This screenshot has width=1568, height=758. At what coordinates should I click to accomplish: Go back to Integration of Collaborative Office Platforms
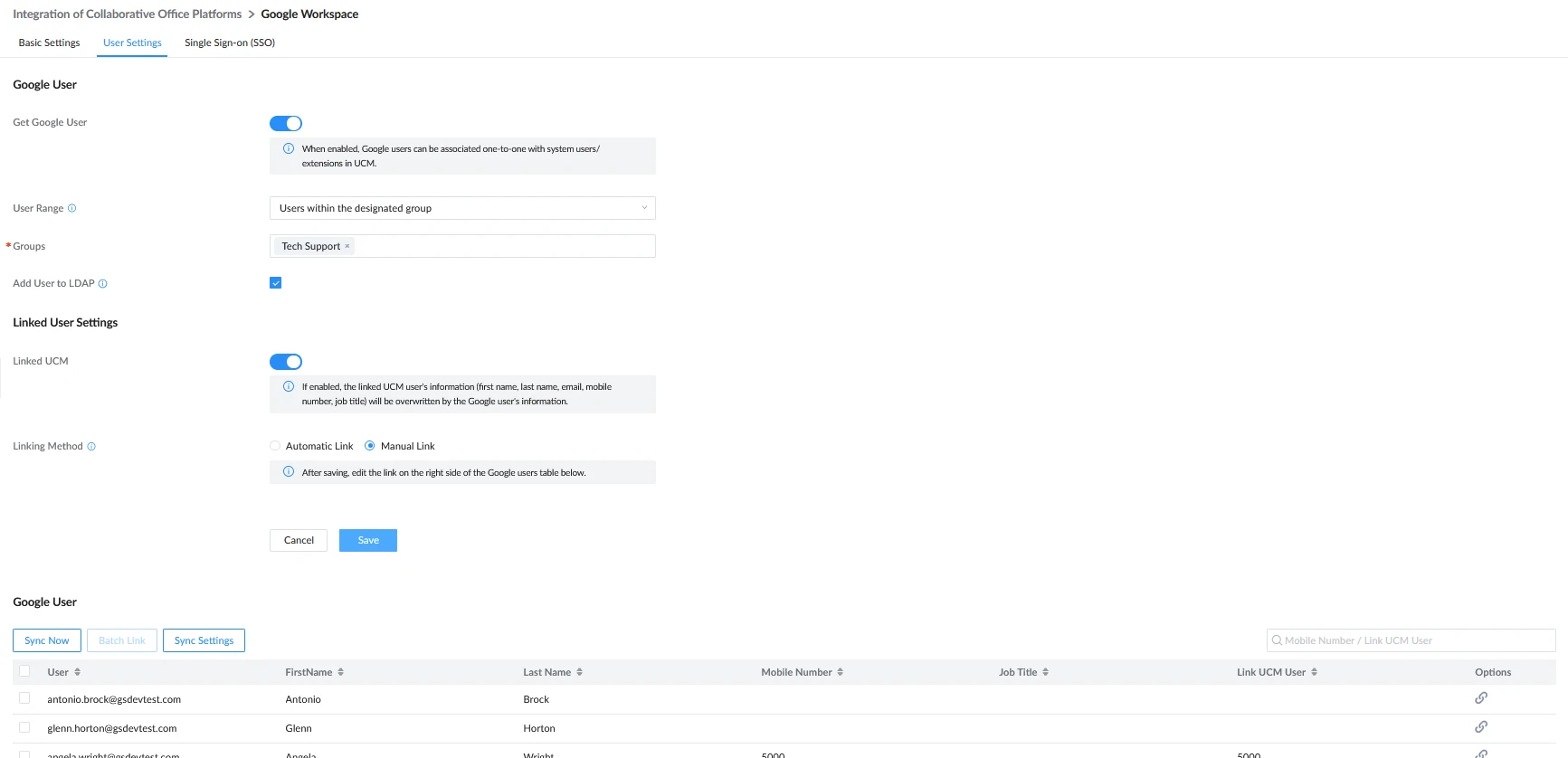click(128, 14)
